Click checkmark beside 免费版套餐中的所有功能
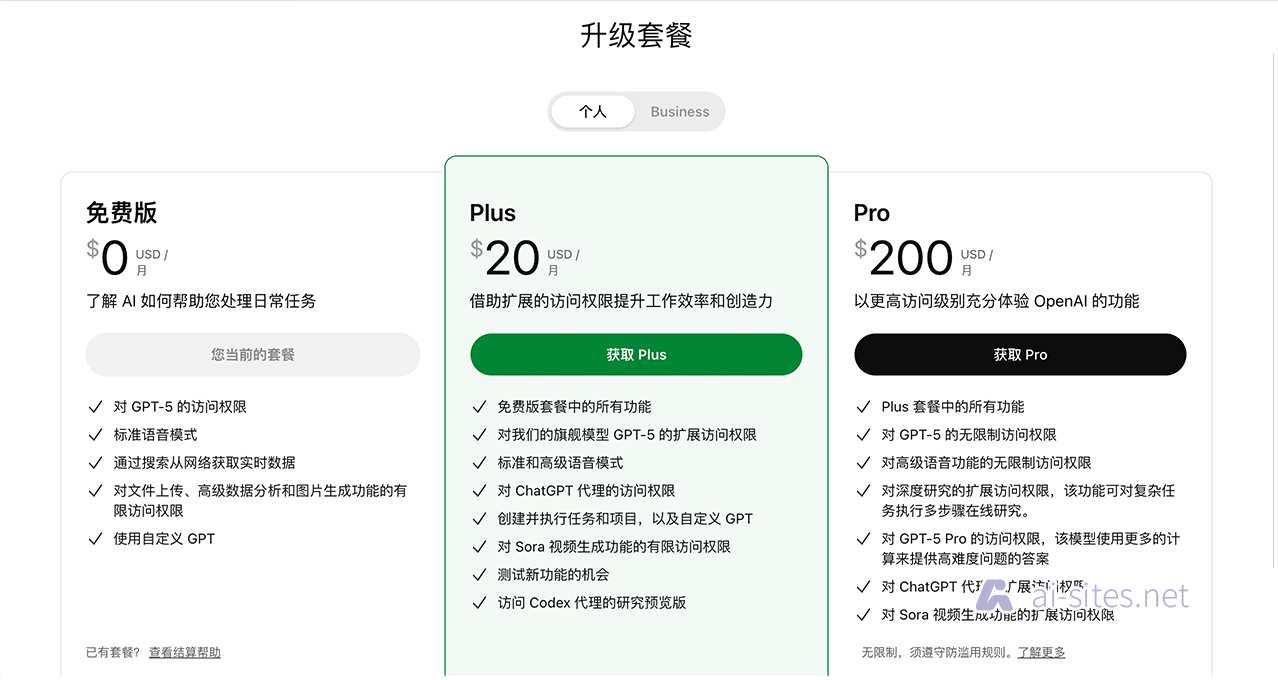 coord(479,407)
